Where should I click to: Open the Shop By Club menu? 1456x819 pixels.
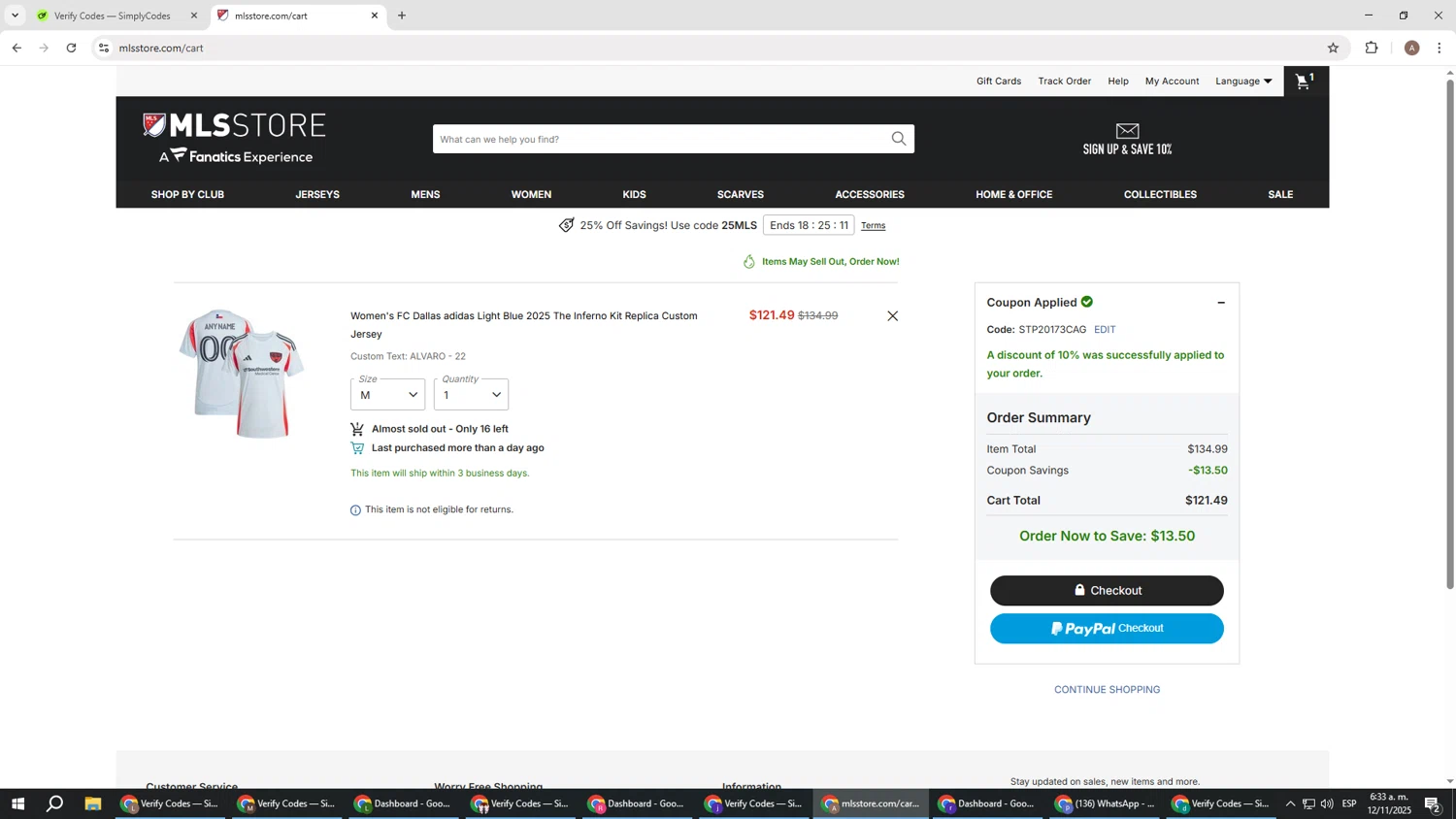click(187, 195)
